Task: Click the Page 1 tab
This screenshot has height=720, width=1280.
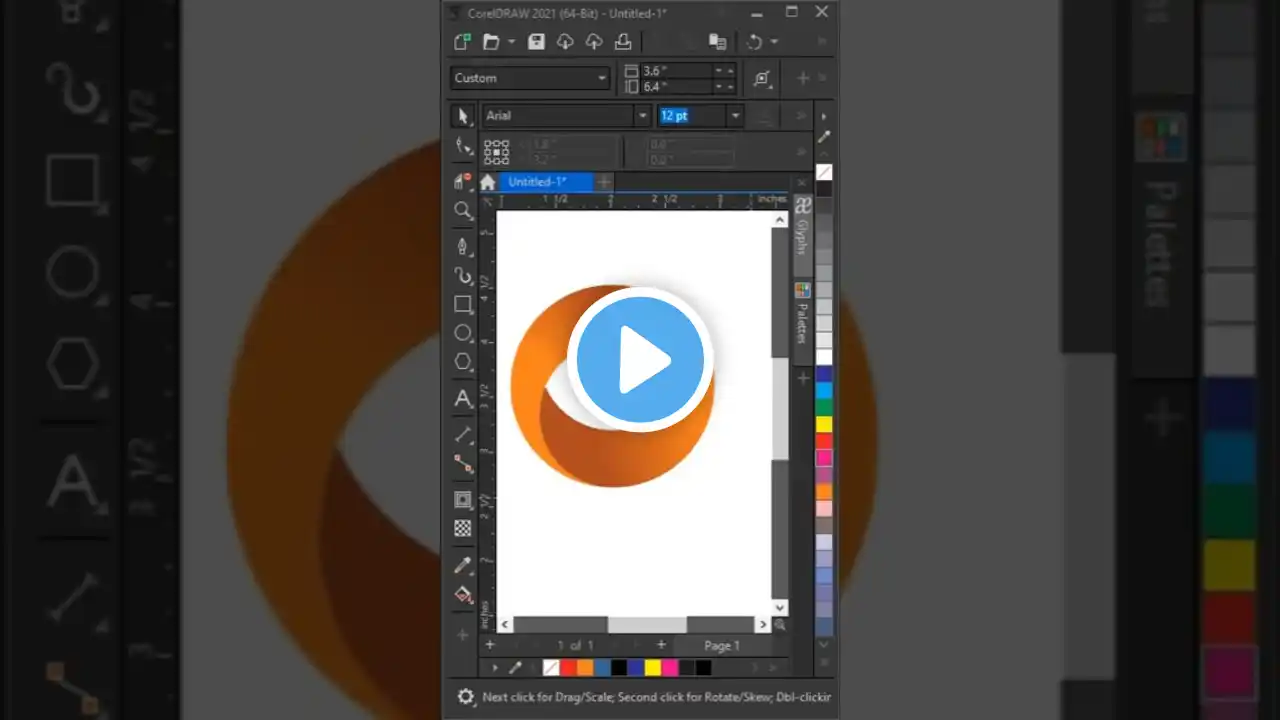Action: point(722,646)
